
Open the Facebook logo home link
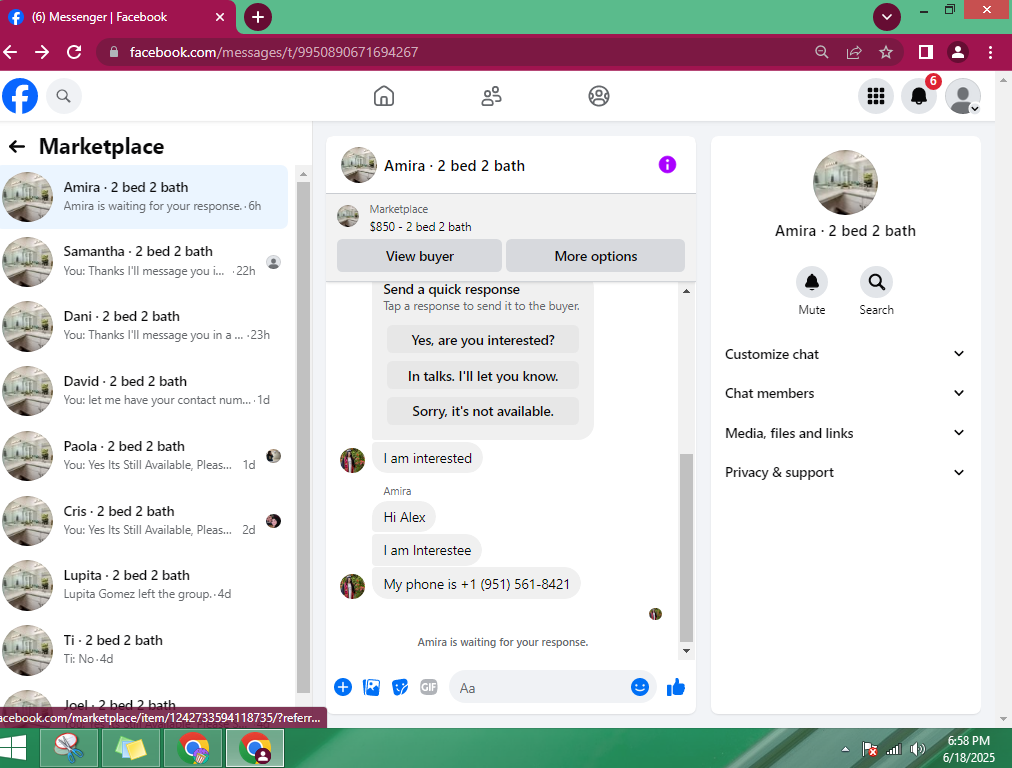[20, 96]
